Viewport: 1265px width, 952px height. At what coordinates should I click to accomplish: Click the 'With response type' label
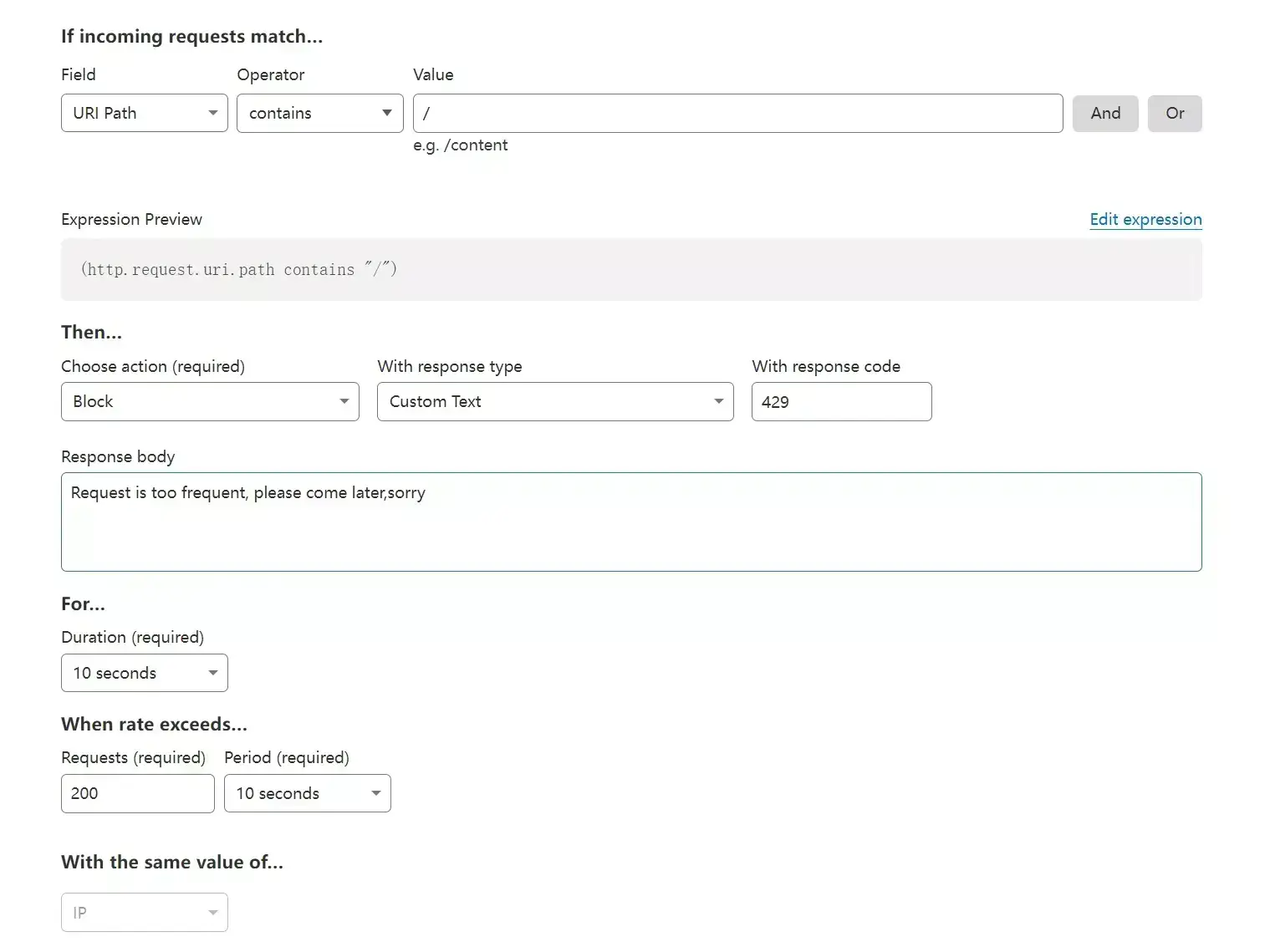[450, 366]
